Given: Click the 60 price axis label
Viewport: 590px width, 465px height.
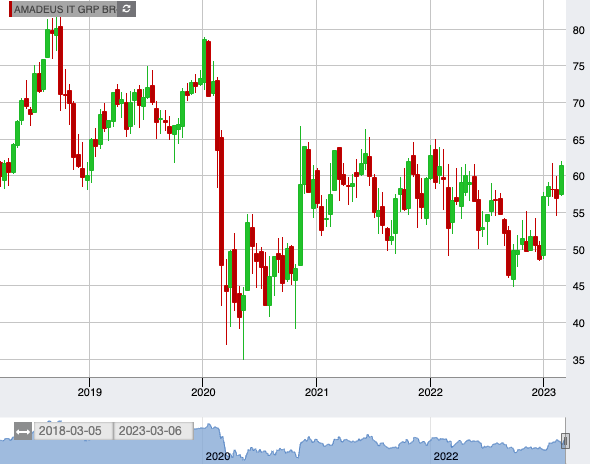Looking at the screenshot, I should 578,176.
